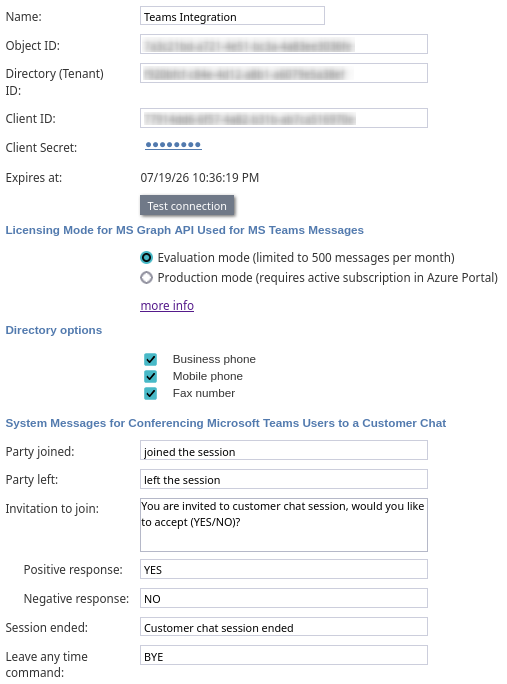Click the Evaluation mode label text
The width and height of the screenshot is (507, 684).
click(x=306, y=258)
